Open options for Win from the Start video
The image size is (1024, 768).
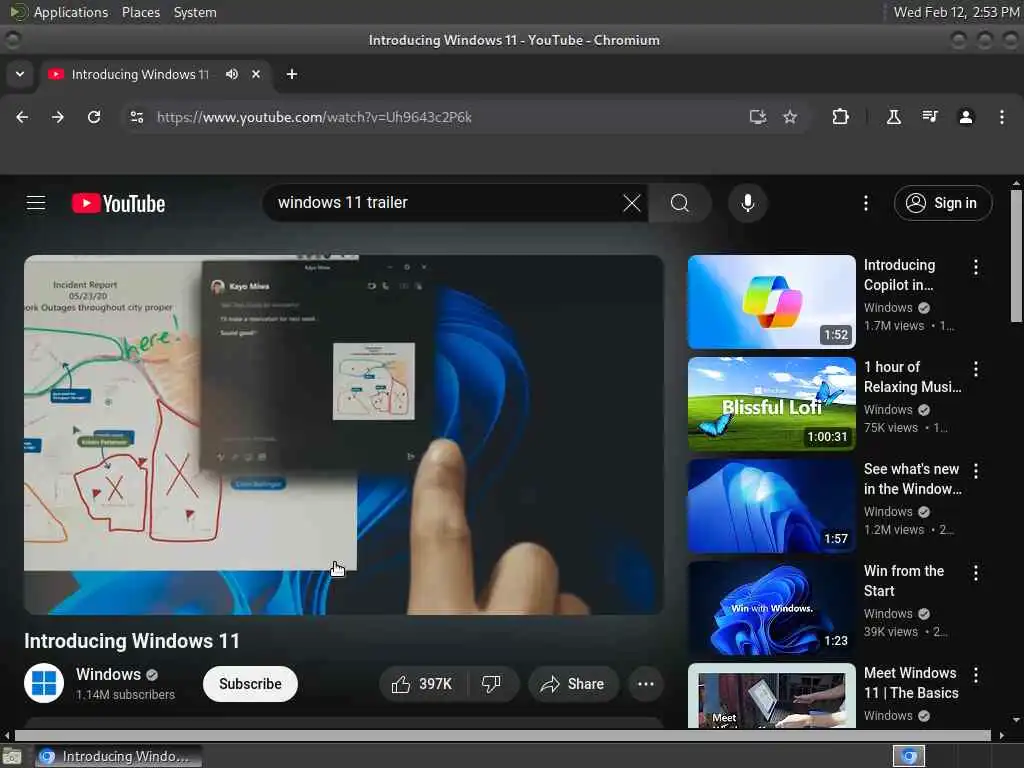pos(976,573)
